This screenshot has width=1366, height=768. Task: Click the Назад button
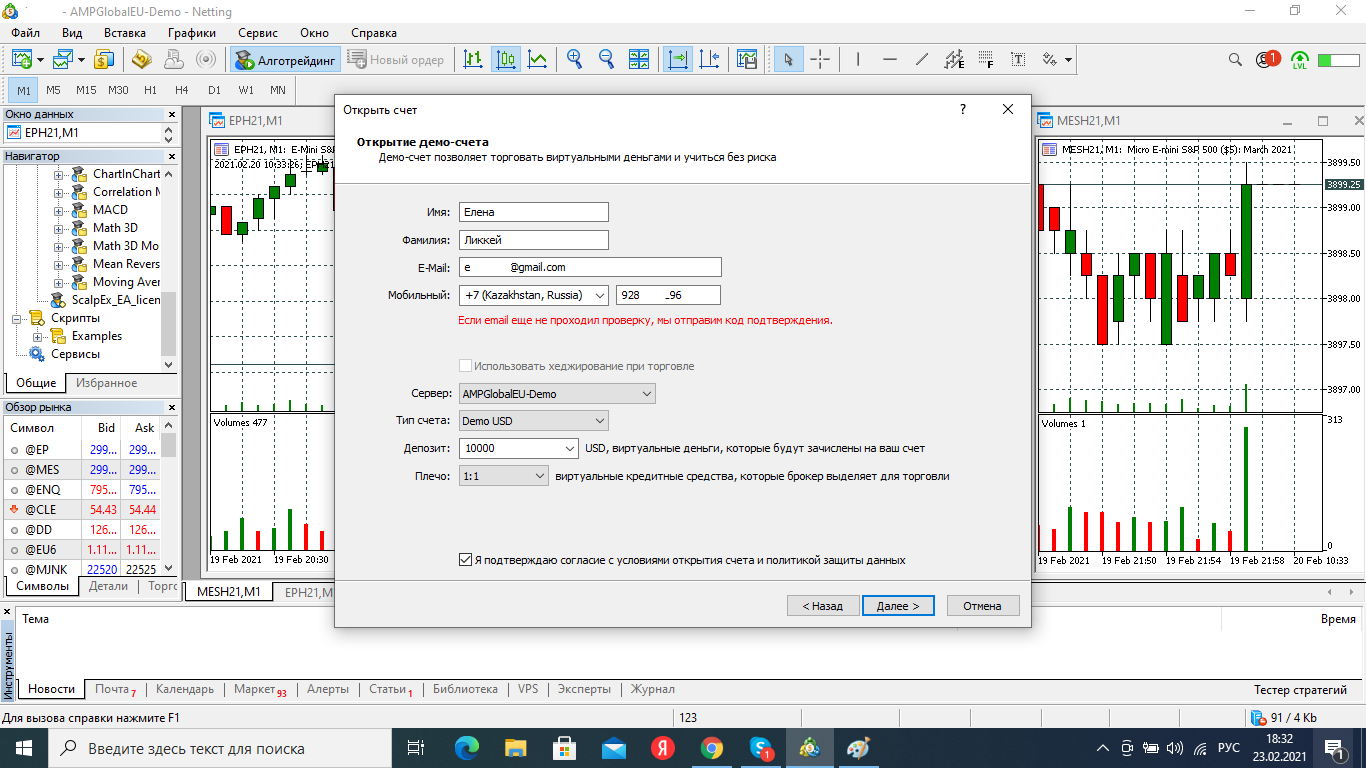[823, 606]
